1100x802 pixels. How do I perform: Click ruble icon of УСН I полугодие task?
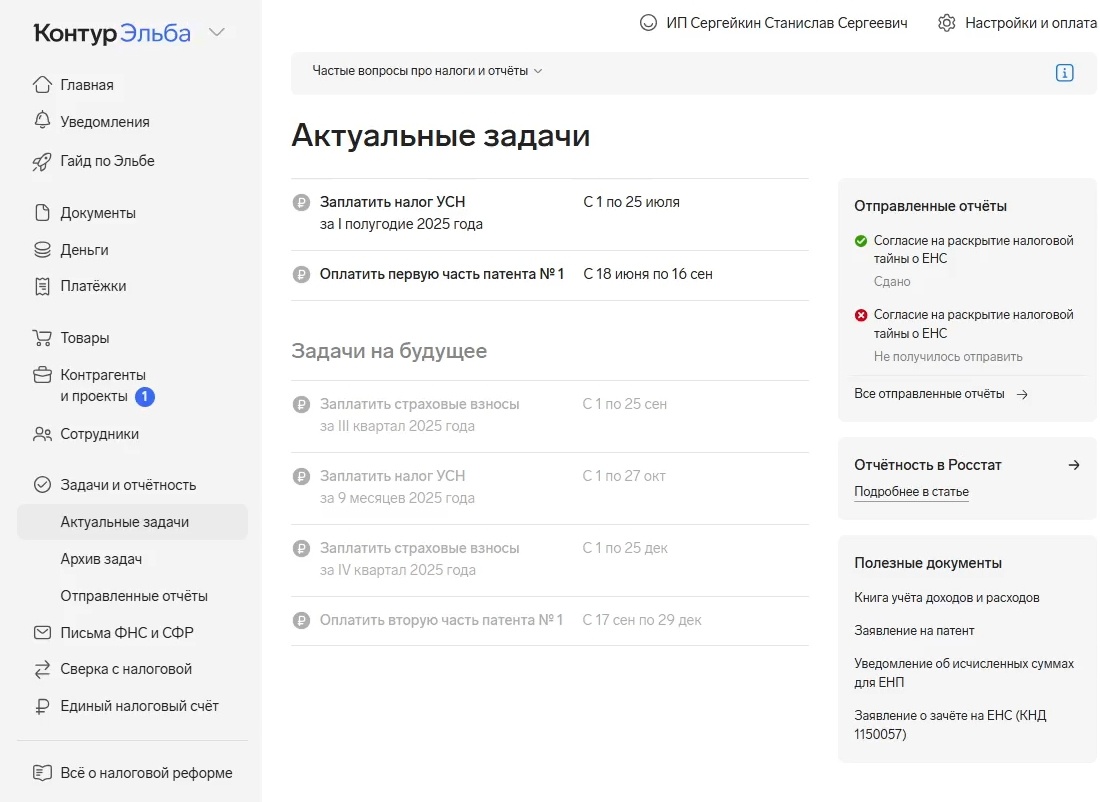coord(301,203)
